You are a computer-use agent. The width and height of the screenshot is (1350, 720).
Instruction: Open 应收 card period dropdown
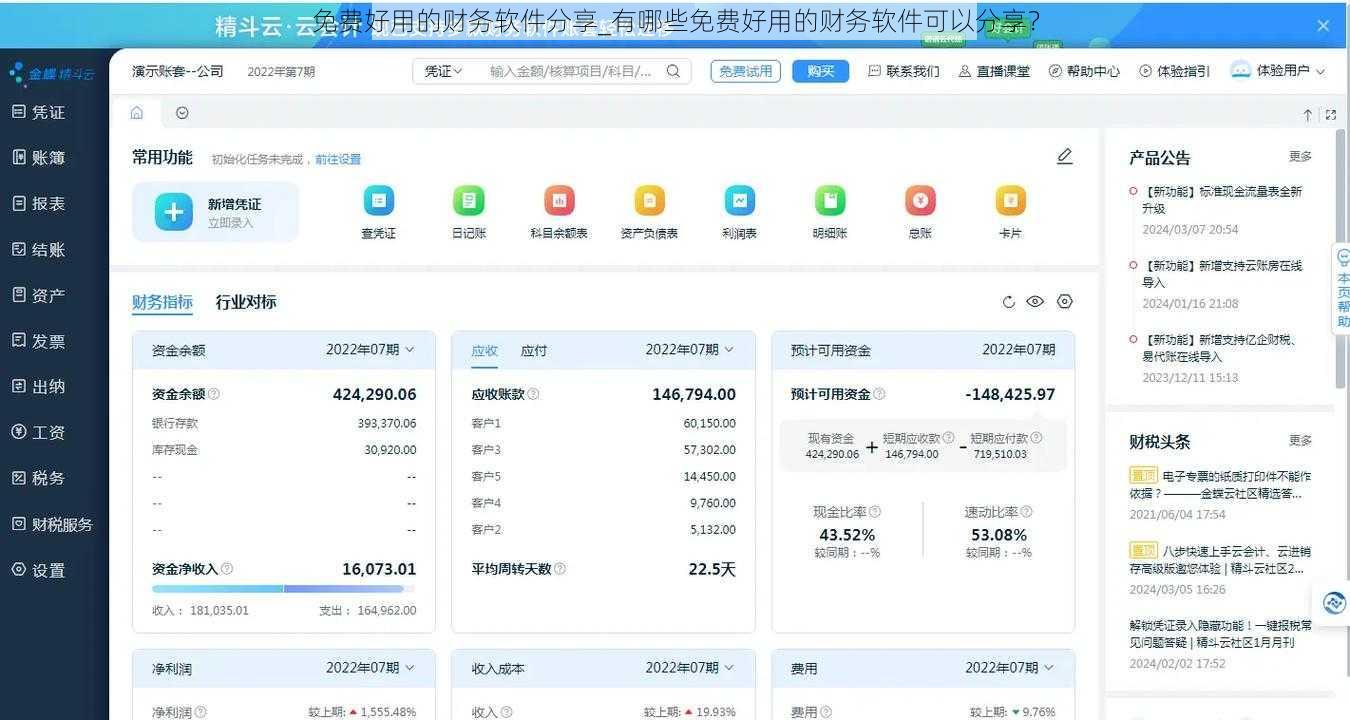(690, 350)
